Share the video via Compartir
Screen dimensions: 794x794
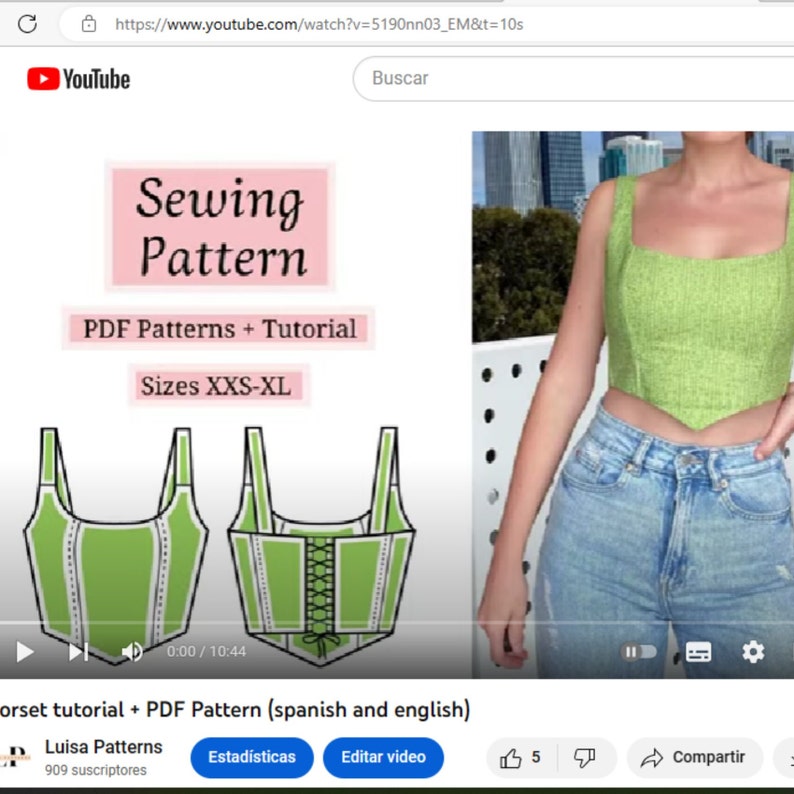(694, 758)
